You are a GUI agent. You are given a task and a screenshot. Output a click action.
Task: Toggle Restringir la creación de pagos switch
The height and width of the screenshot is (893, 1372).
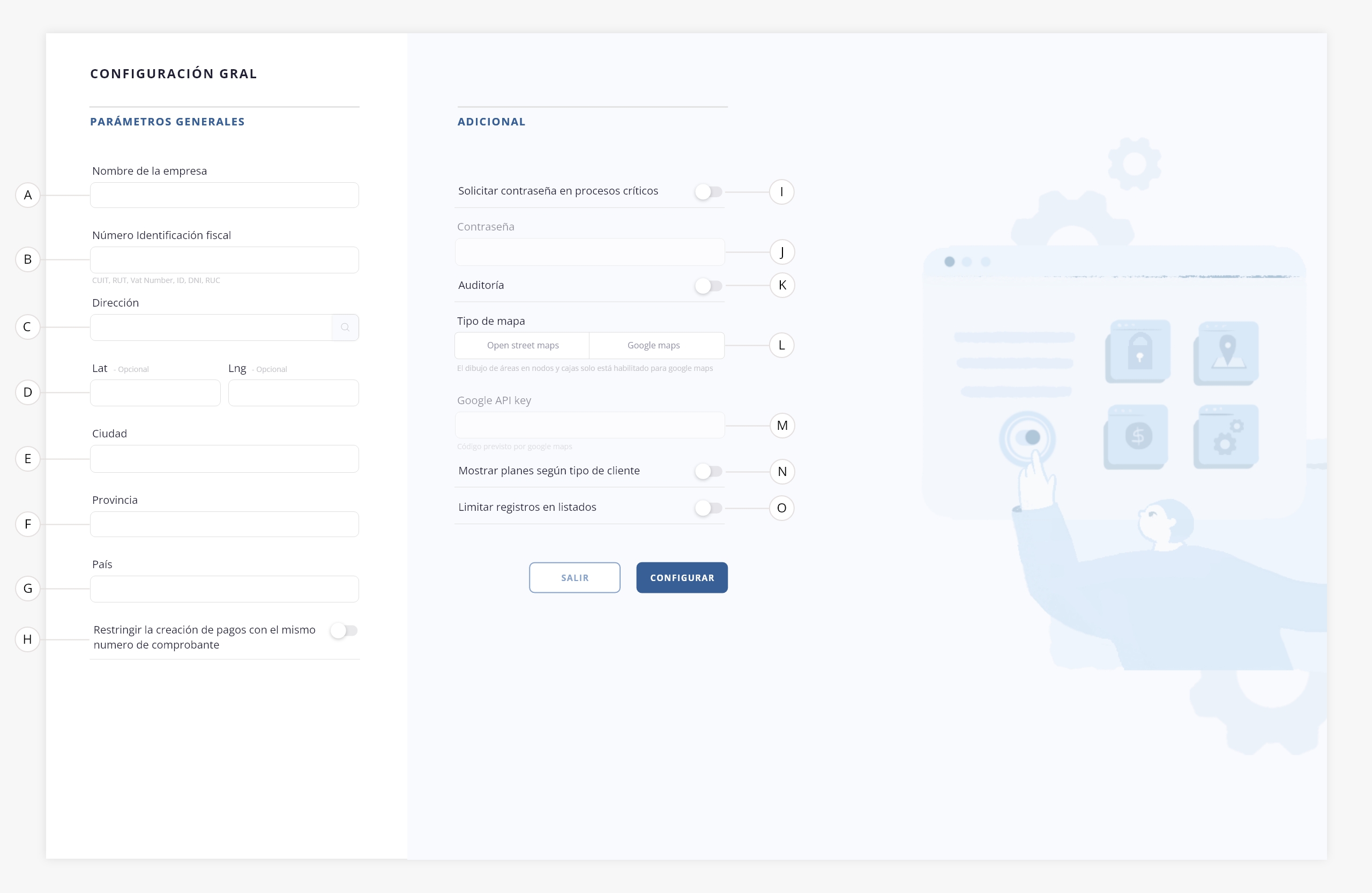344,631
